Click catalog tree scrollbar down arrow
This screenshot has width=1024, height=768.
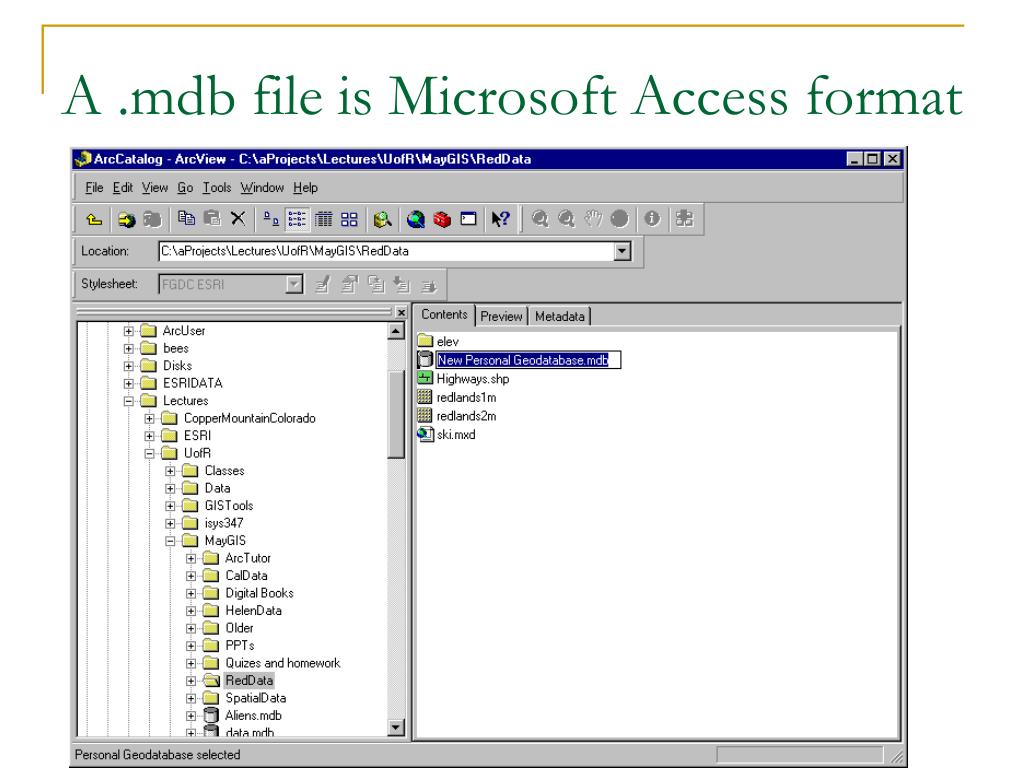click(x=396, y=727)
